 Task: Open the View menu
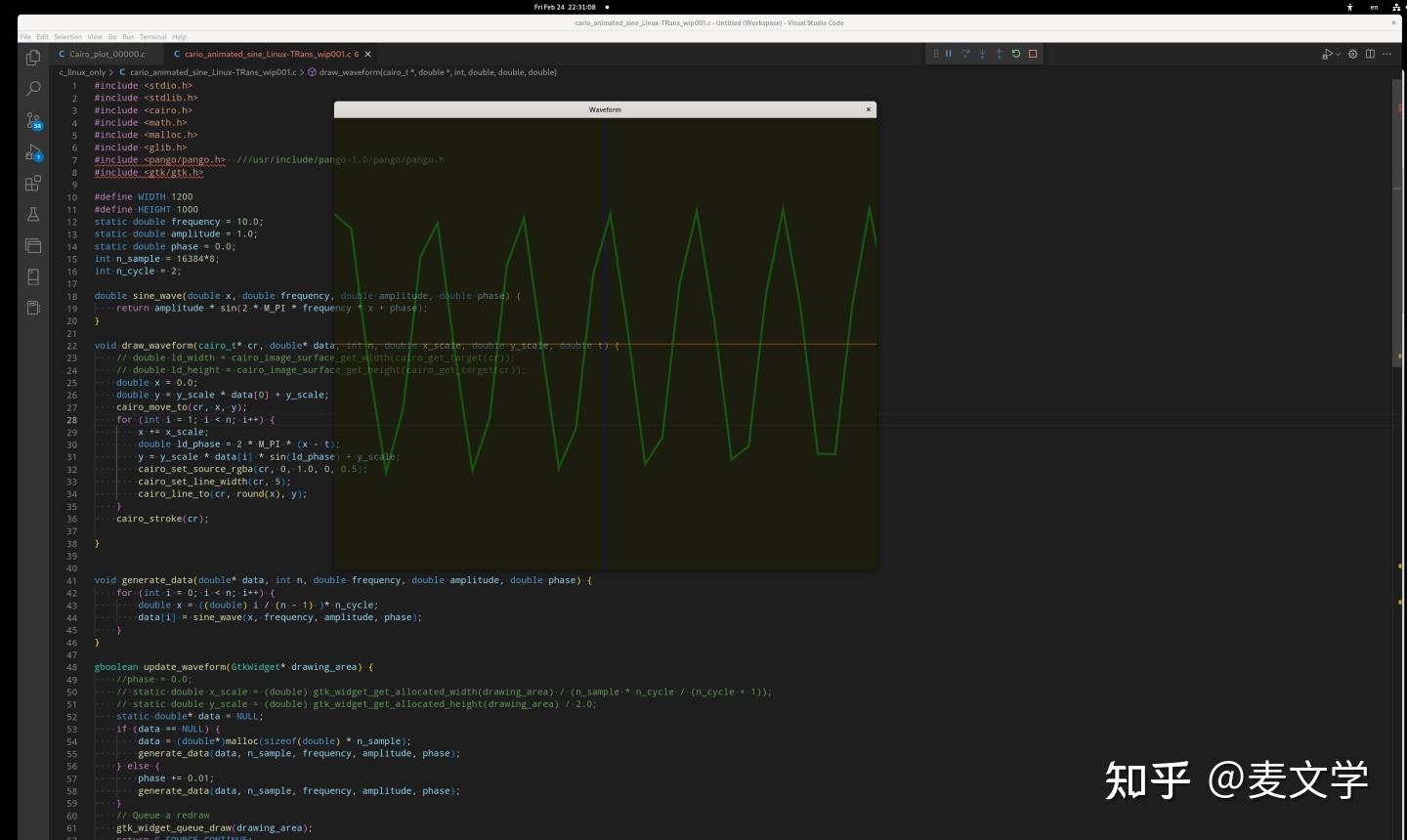click(95, 37)
